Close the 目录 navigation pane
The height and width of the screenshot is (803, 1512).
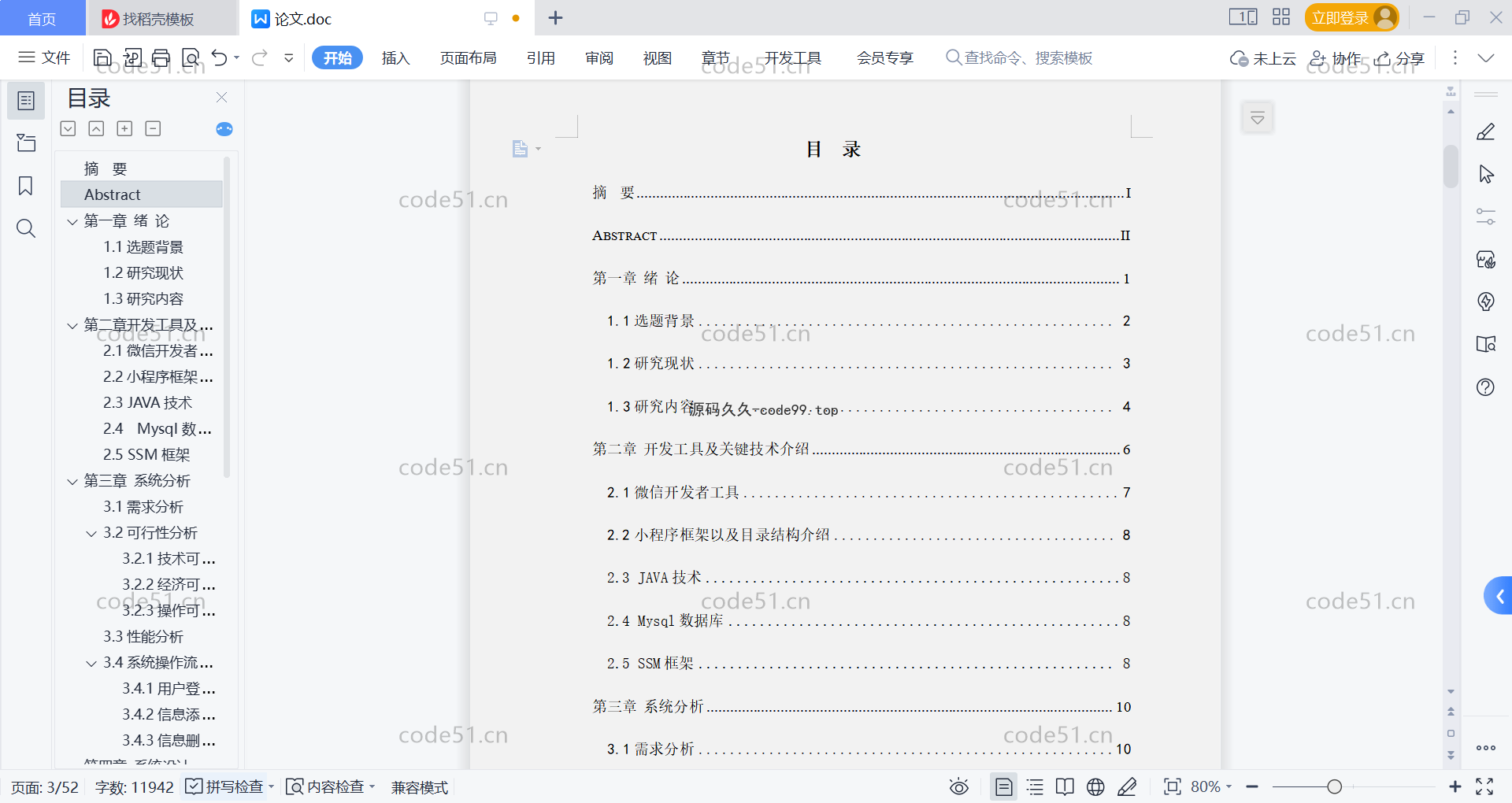tap(221, 98)
